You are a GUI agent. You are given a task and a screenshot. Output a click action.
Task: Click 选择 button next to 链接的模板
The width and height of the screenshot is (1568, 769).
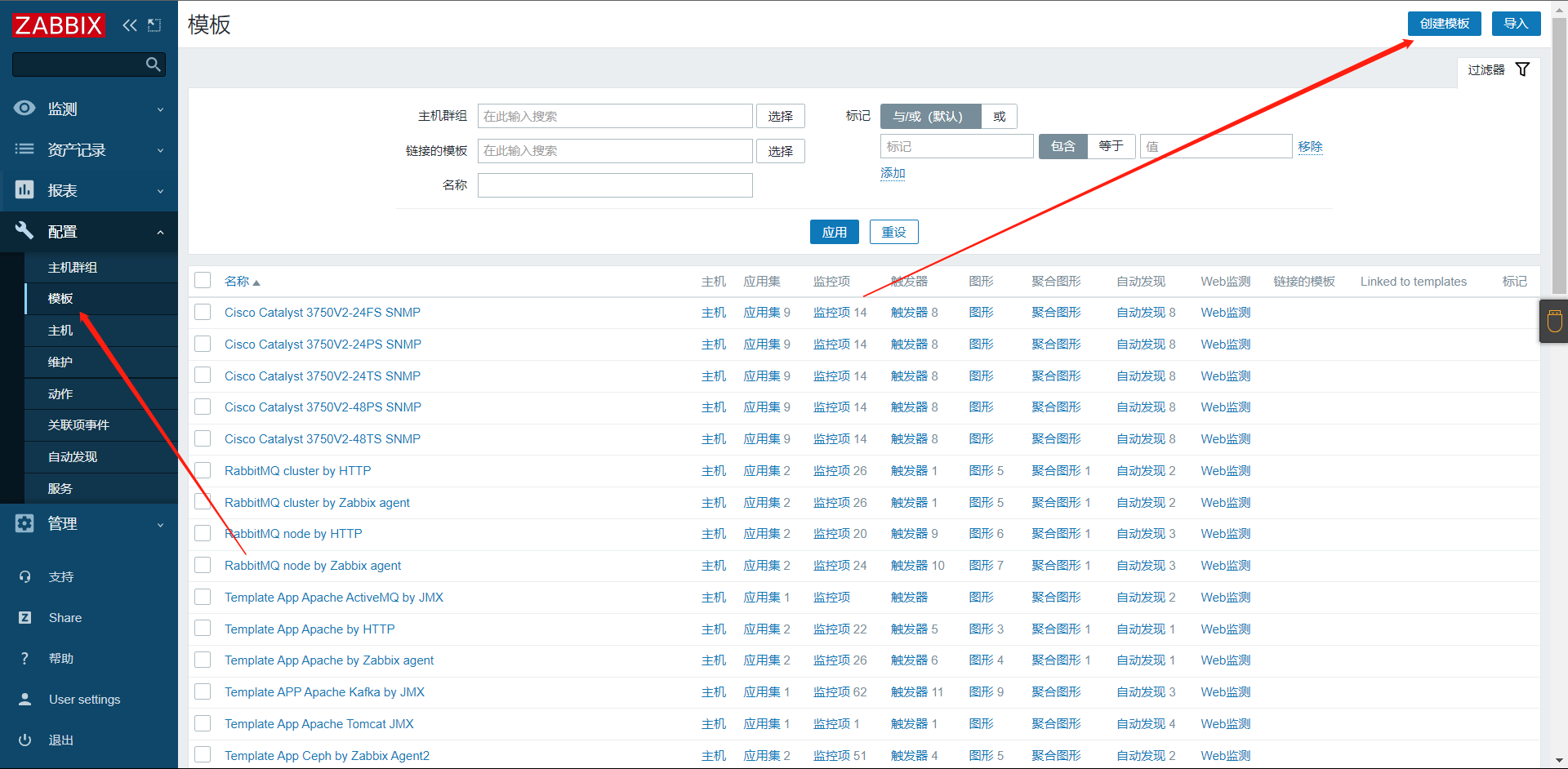[780, 151]
